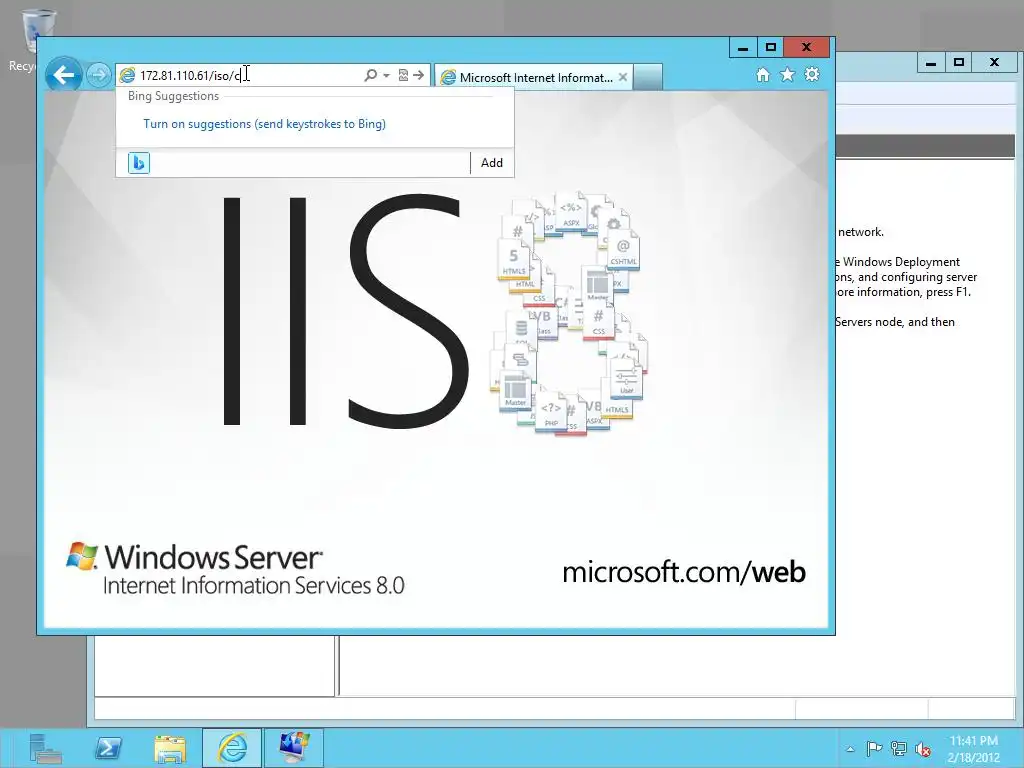The height and width of the screenshot is (768, 1024).
Task: Open the address bar autocomplete dropdown arrow
Action: click(x=386, y=75)
